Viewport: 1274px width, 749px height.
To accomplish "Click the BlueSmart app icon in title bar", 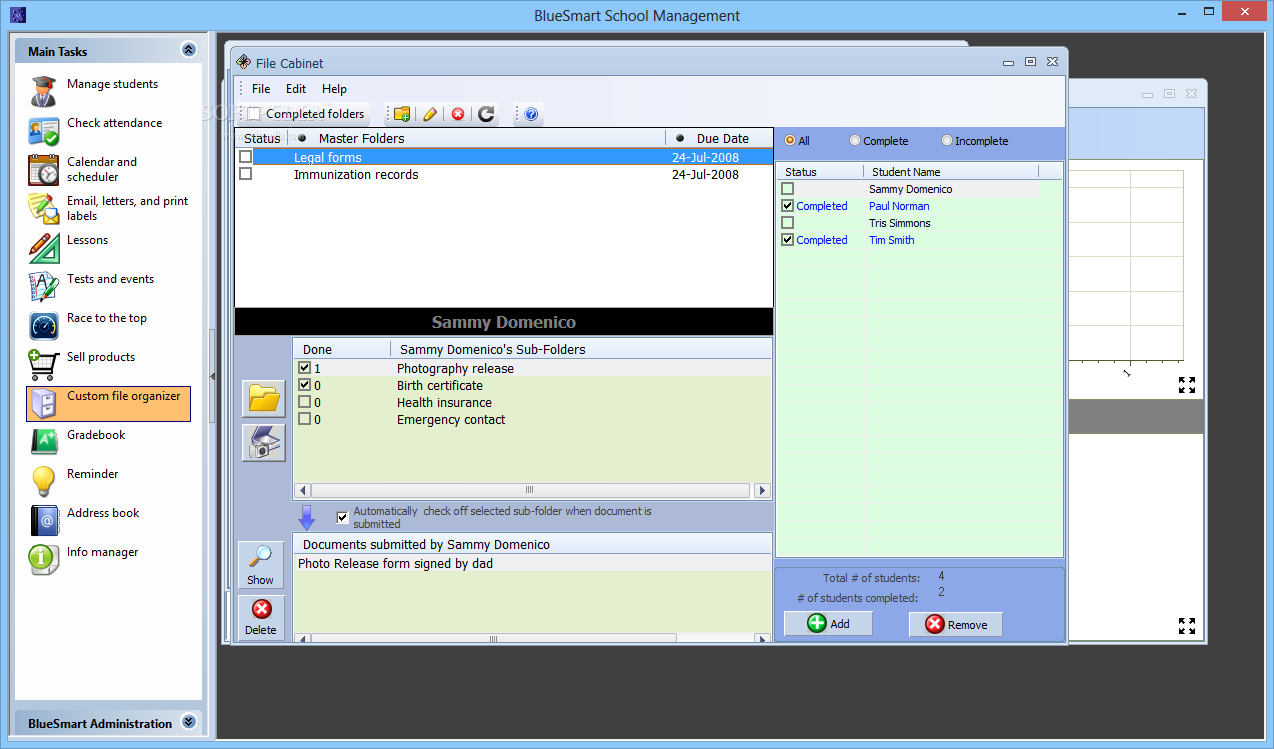I will point(17,15).
